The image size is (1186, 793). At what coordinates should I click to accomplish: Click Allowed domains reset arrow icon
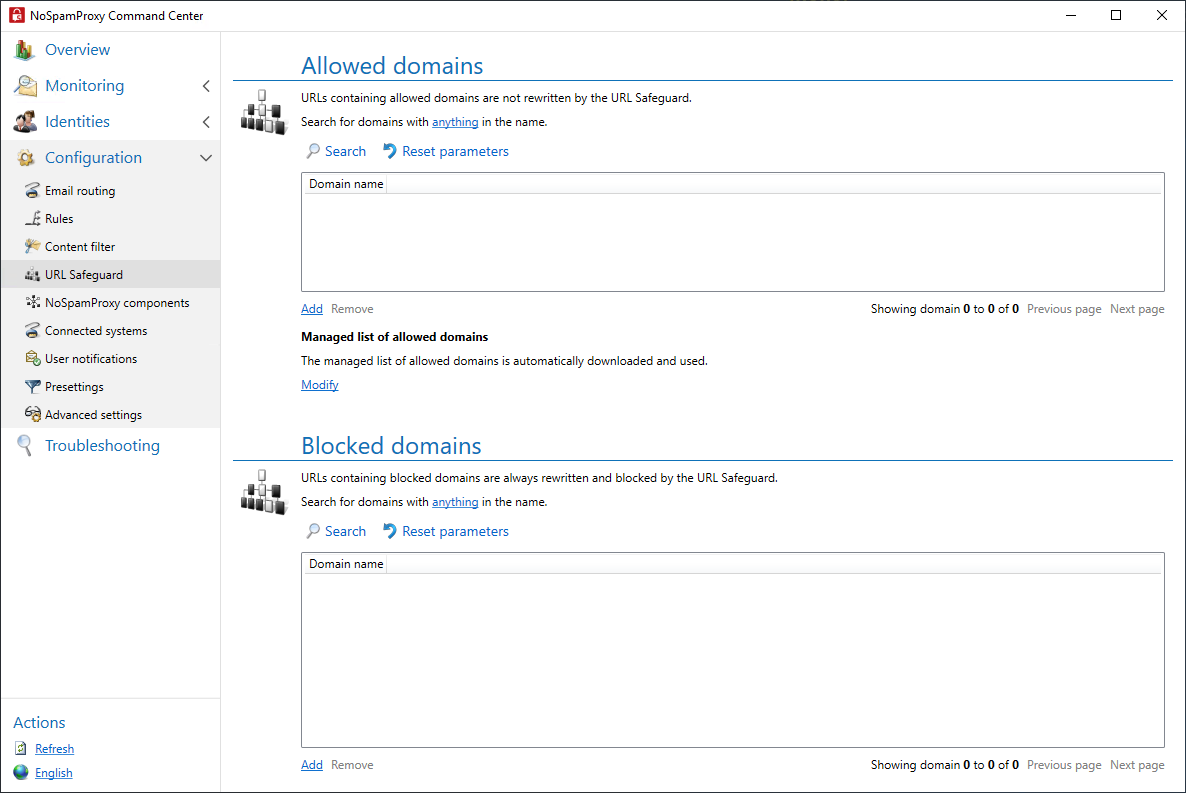(390, 151)
